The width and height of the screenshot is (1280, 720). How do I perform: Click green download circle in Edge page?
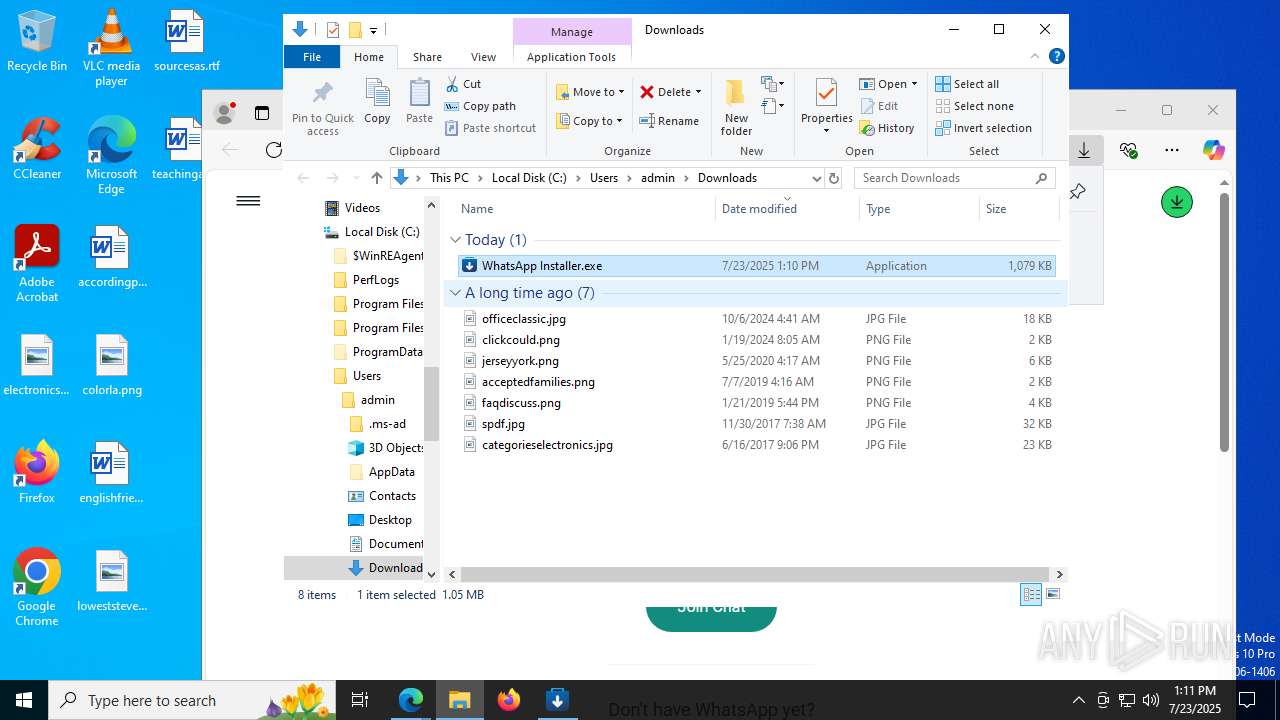[1176, 202]
